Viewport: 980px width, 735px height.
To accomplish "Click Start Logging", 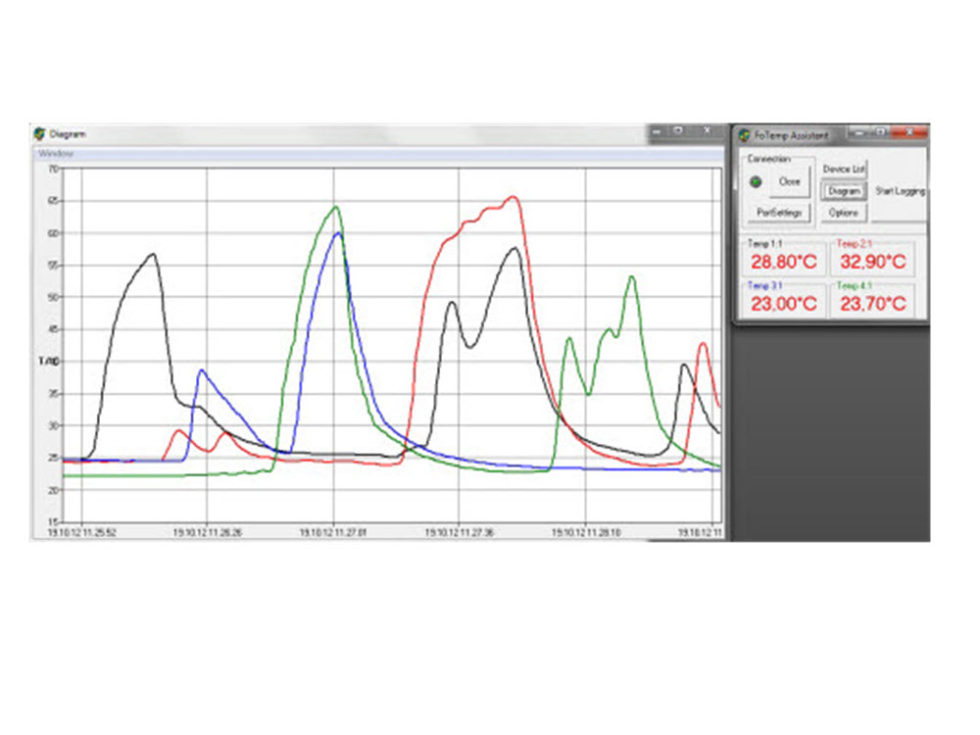I will click(900, 191).
